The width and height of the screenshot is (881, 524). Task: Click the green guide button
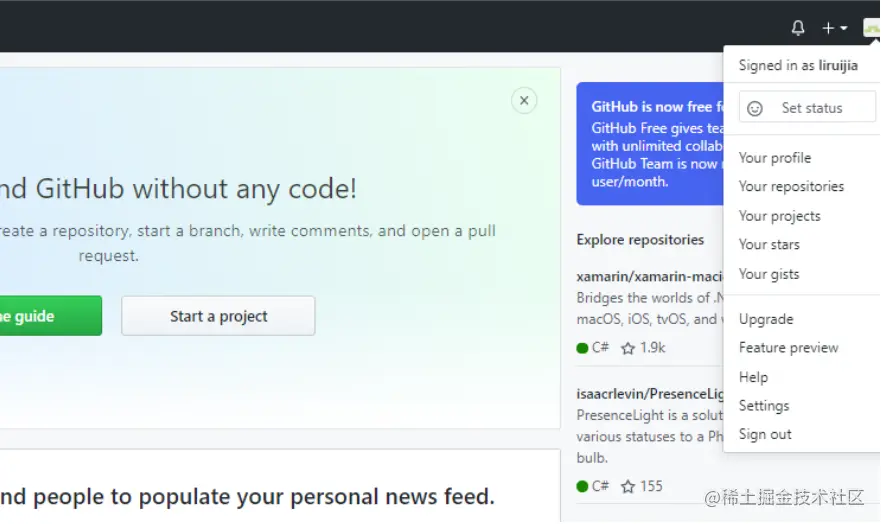pyautogui.click(x=51, y=316)
